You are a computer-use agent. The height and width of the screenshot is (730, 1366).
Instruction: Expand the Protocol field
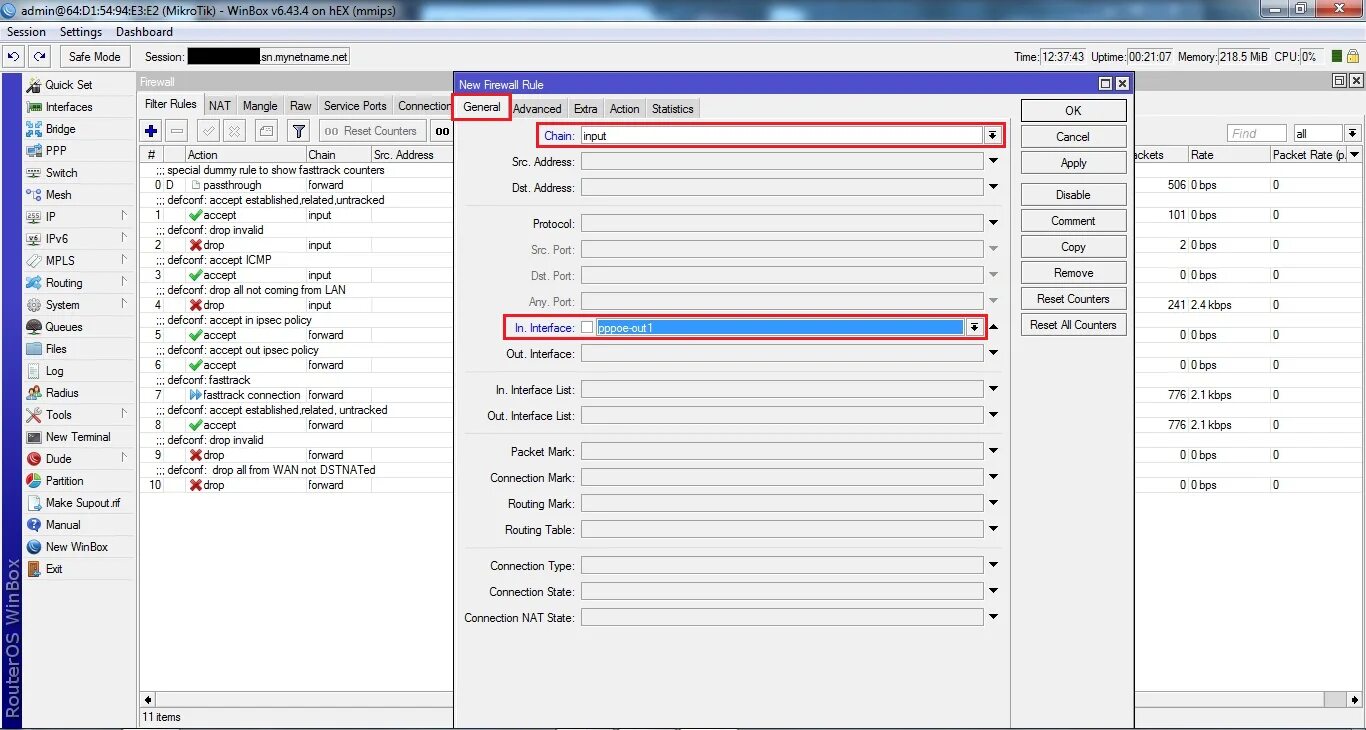point(994,223)
